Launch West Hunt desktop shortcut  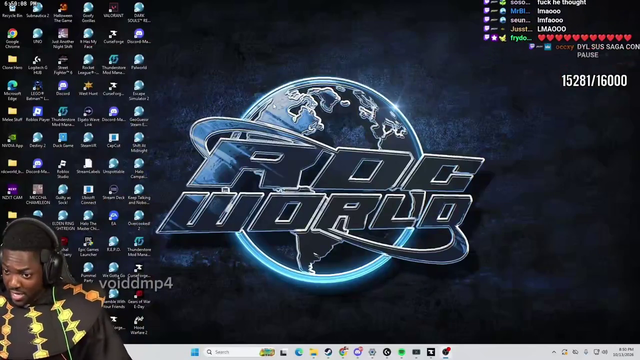pos(88,88)
